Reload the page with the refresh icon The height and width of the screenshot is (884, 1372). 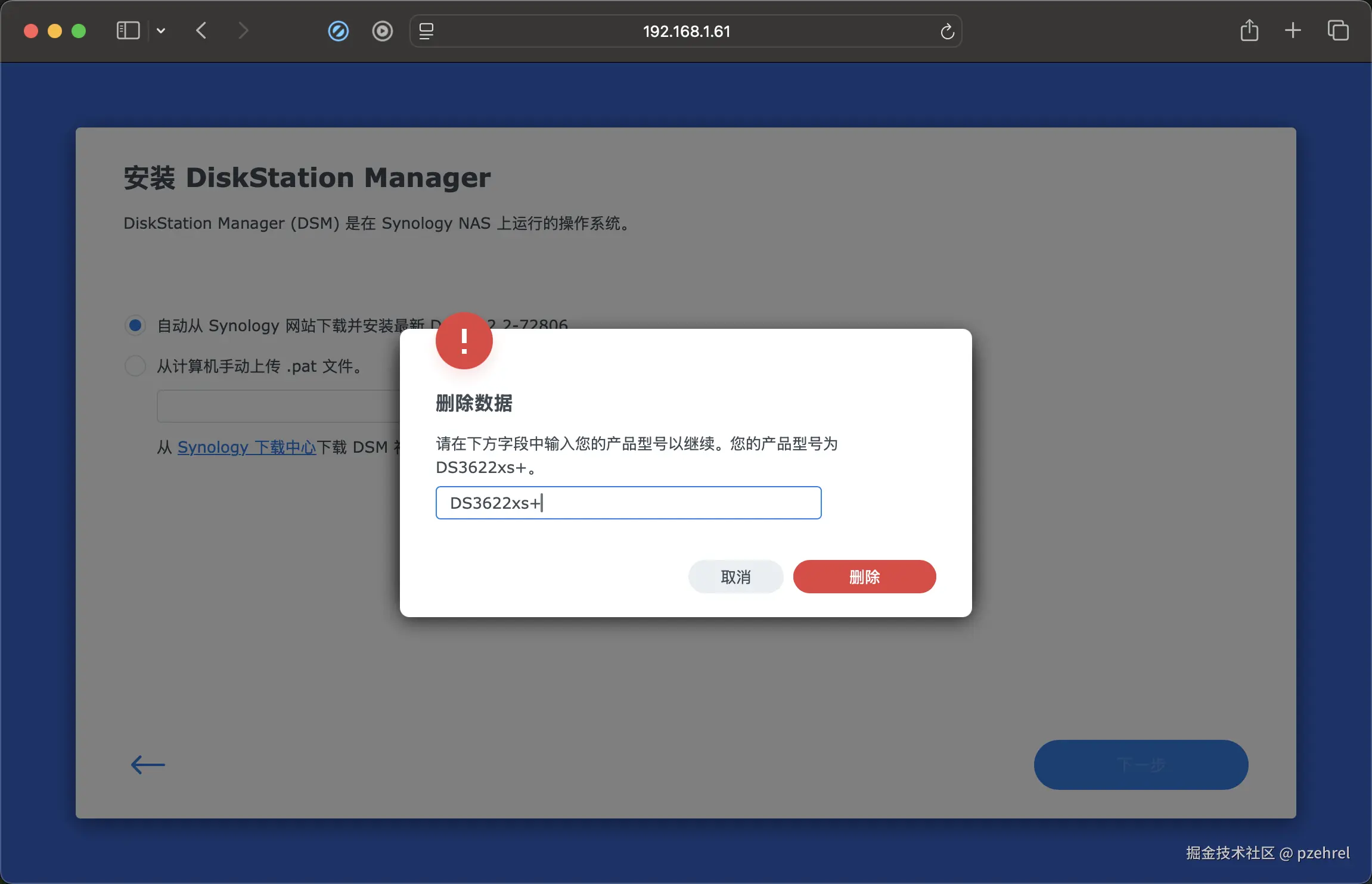pyautogui.click(x=947, y=31)
